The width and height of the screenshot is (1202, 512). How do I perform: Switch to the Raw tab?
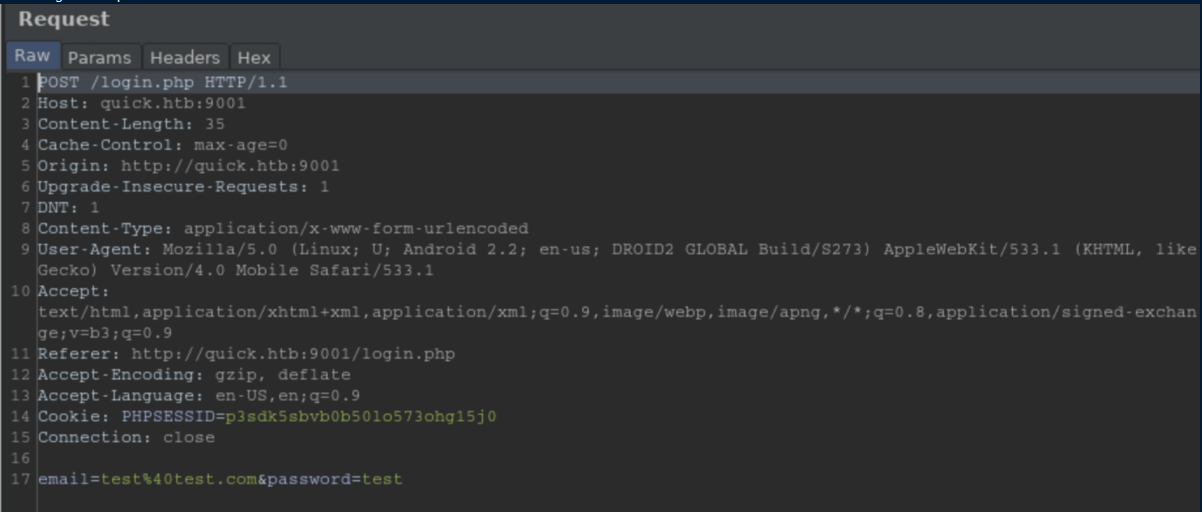[x=32, y=56]
